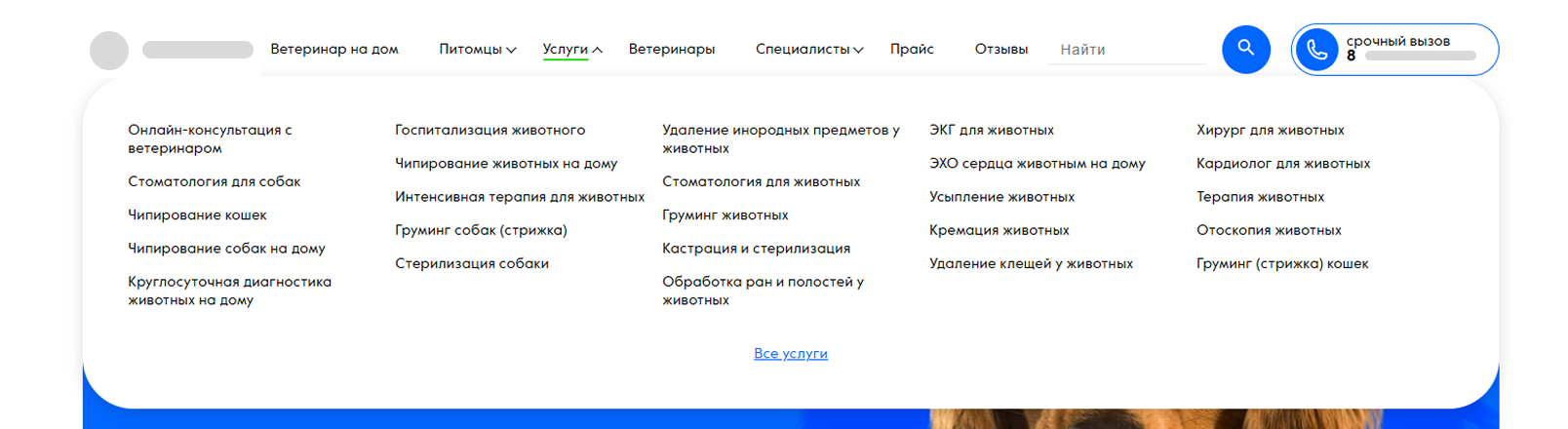The image size is (1568, 429).
Task: Open Терапия животных service
Action: tap(1261, 197)
